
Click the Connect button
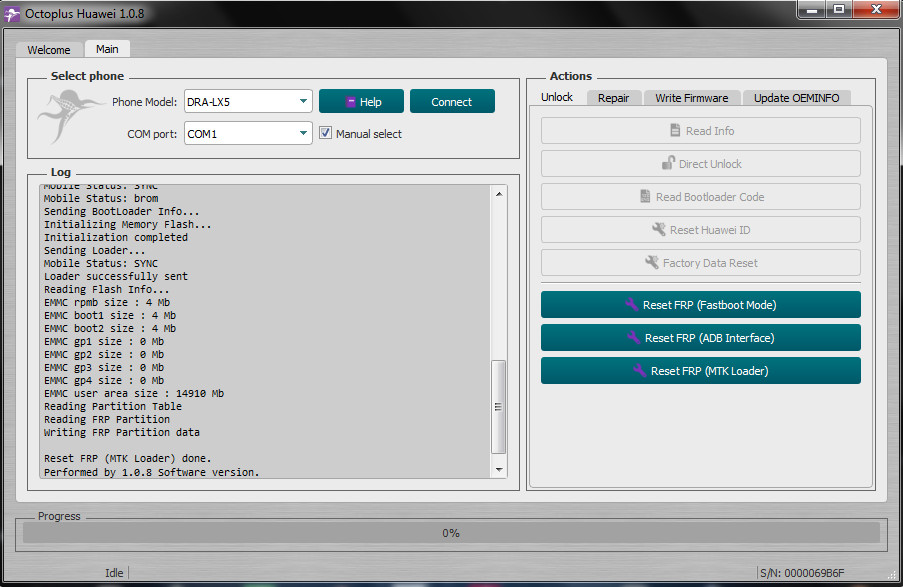coord(452,101)
